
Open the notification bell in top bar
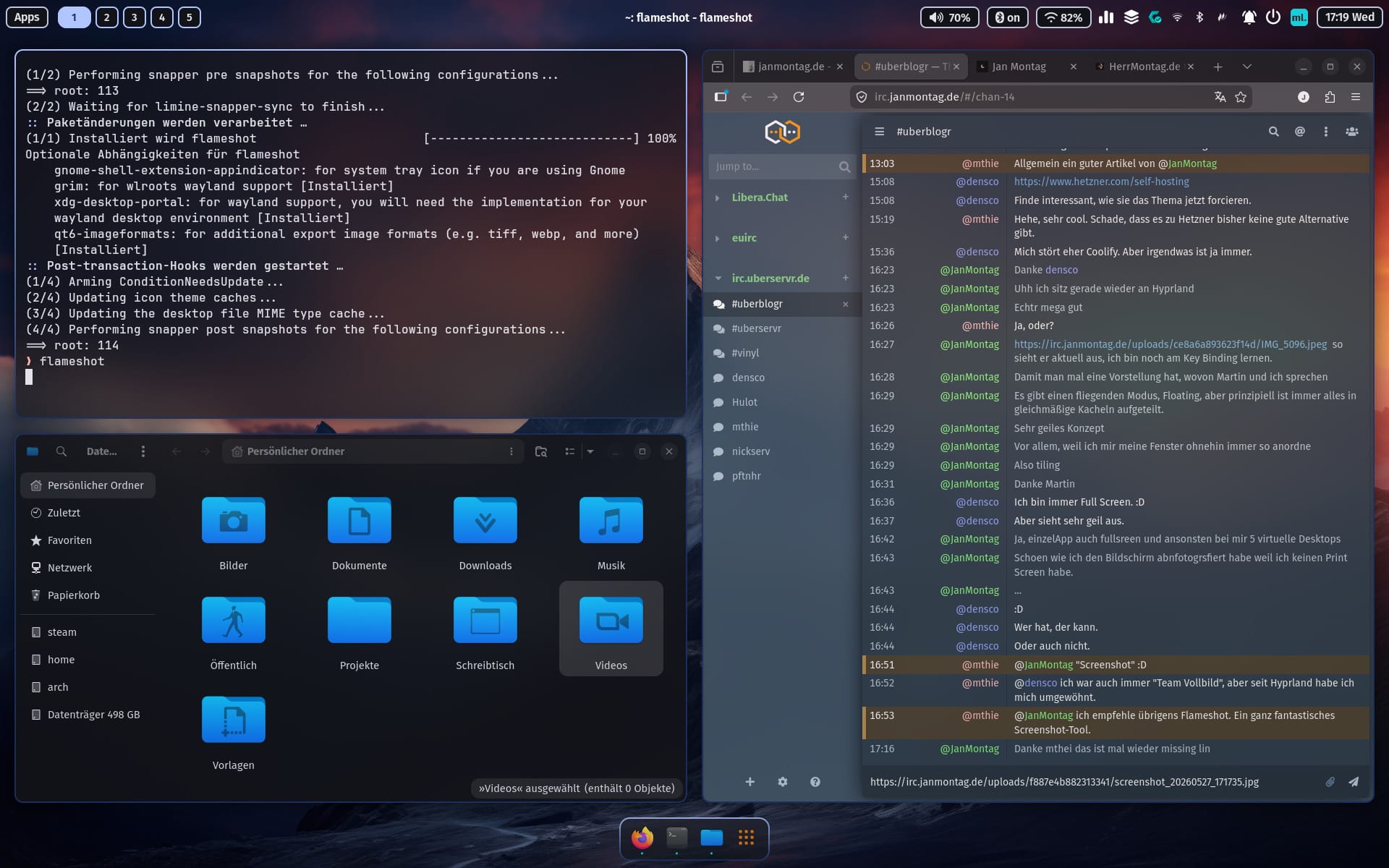pyautogui.click(x=1249, y=17)
